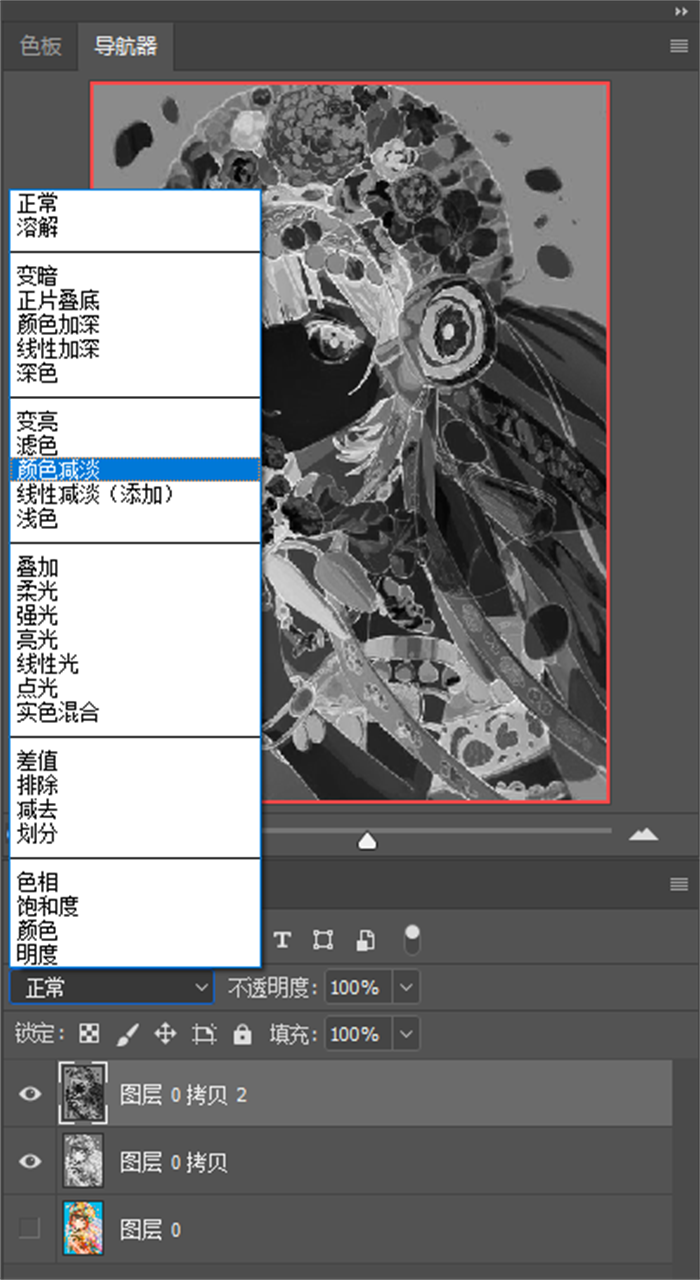Click the lock all padlock icon
The height and width of the screenshot is (1280, 700).
tap(242, 1034)
